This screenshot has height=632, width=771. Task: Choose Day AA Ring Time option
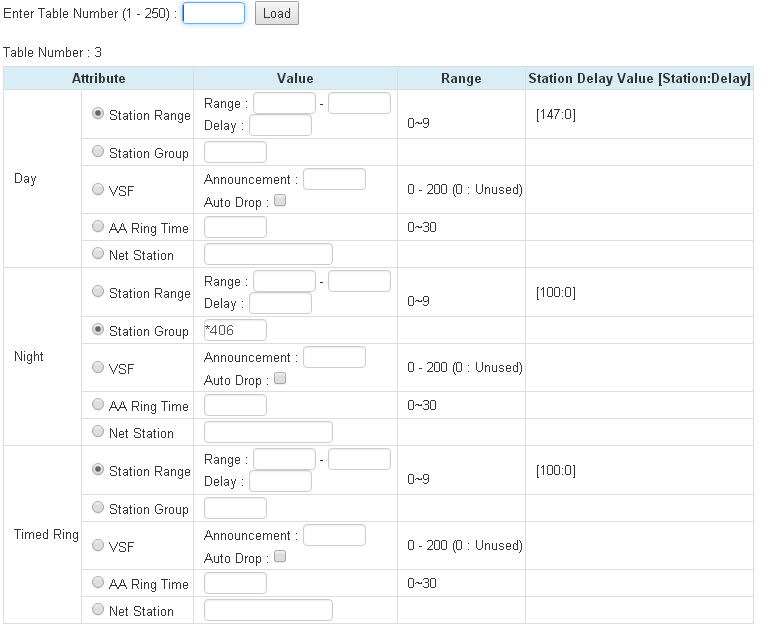98,227
